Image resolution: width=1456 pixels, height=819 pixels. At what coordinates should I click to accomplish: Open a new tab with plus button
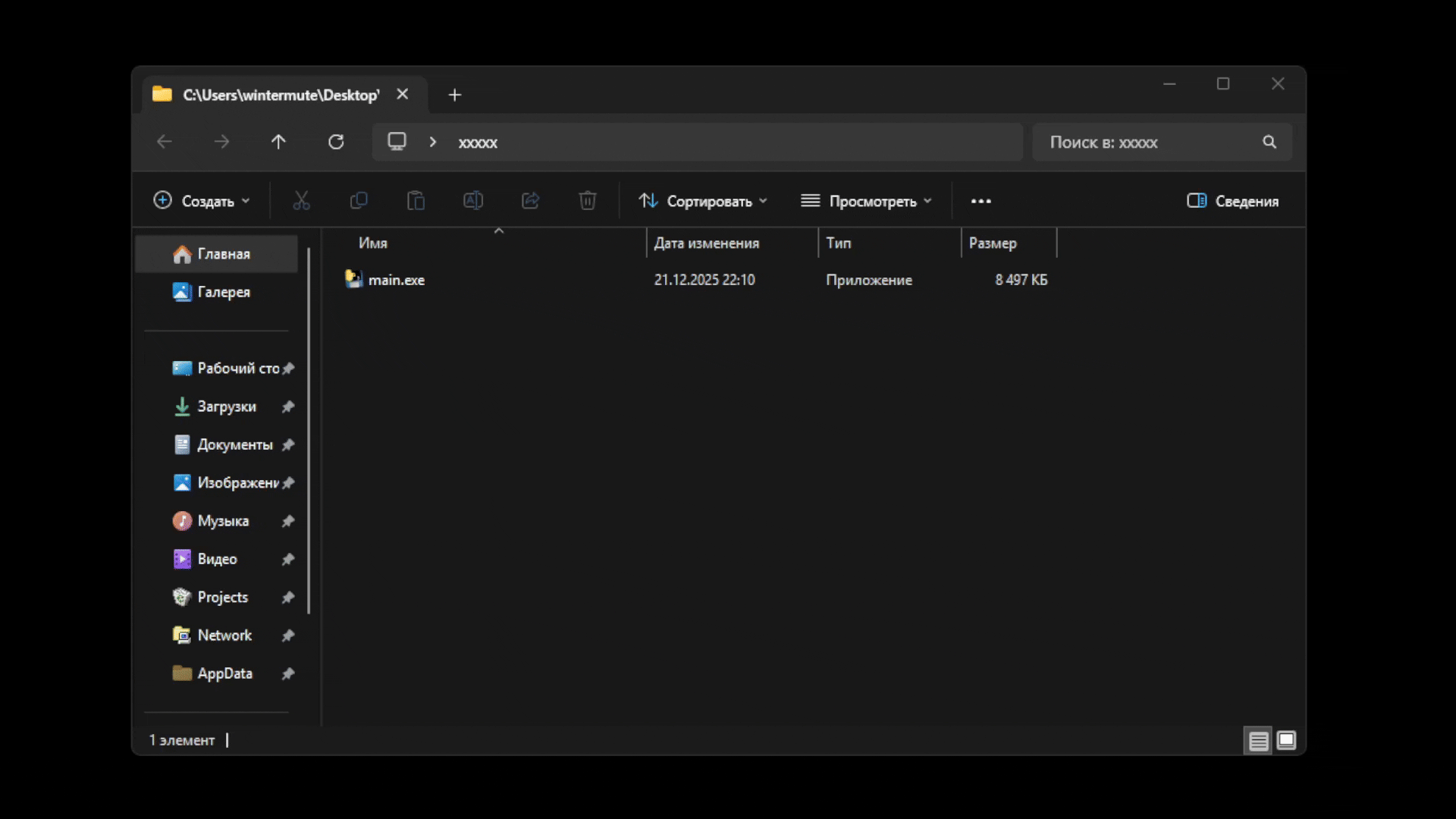pos(454,95)
